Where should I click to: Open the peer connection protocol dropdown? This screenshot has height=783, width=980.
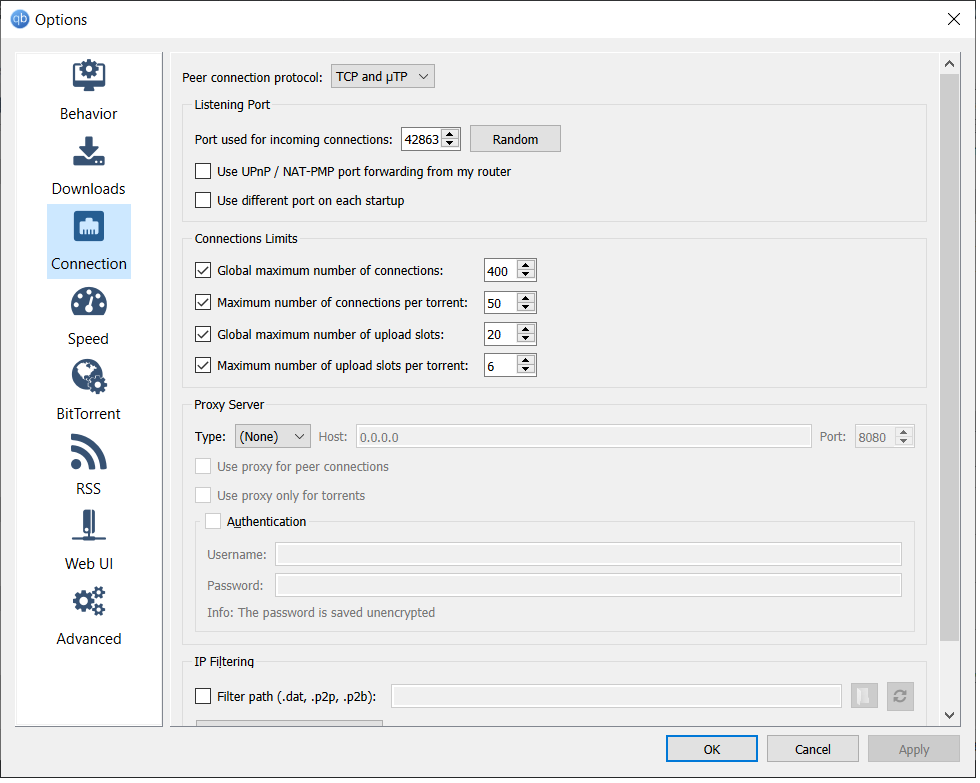click(383, 76)
